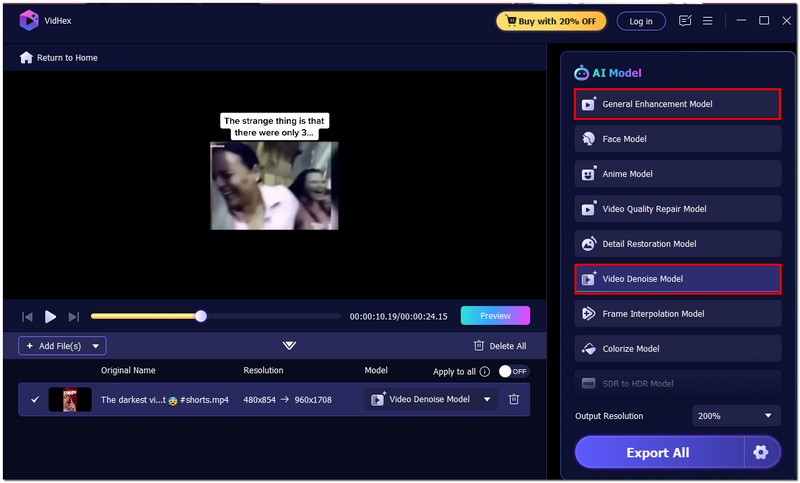Screen dimensions: 800x483
Task: Click Export All button
Action: [658, 452]
